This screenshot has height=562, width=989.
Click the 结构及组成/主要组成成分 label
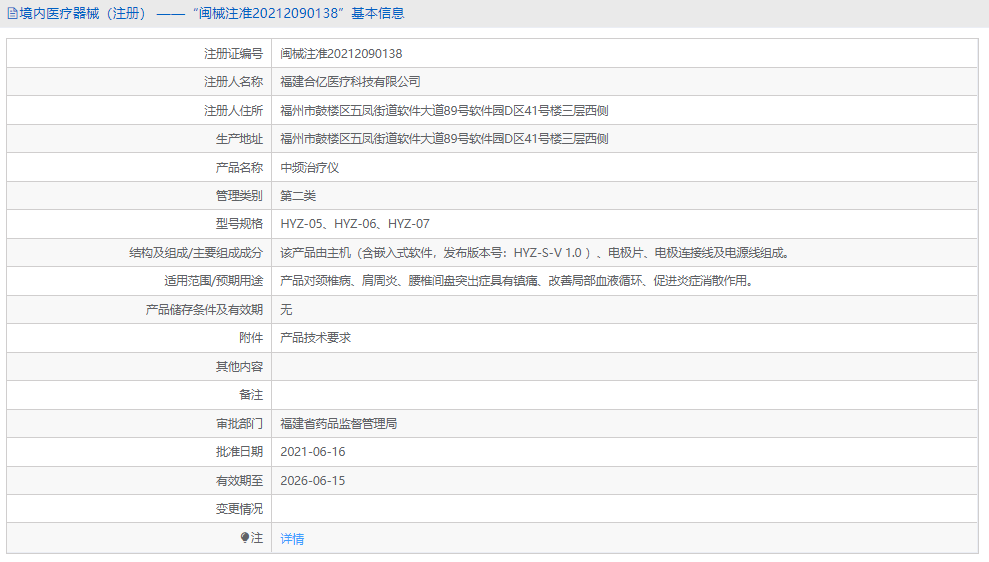pos(196,253)
